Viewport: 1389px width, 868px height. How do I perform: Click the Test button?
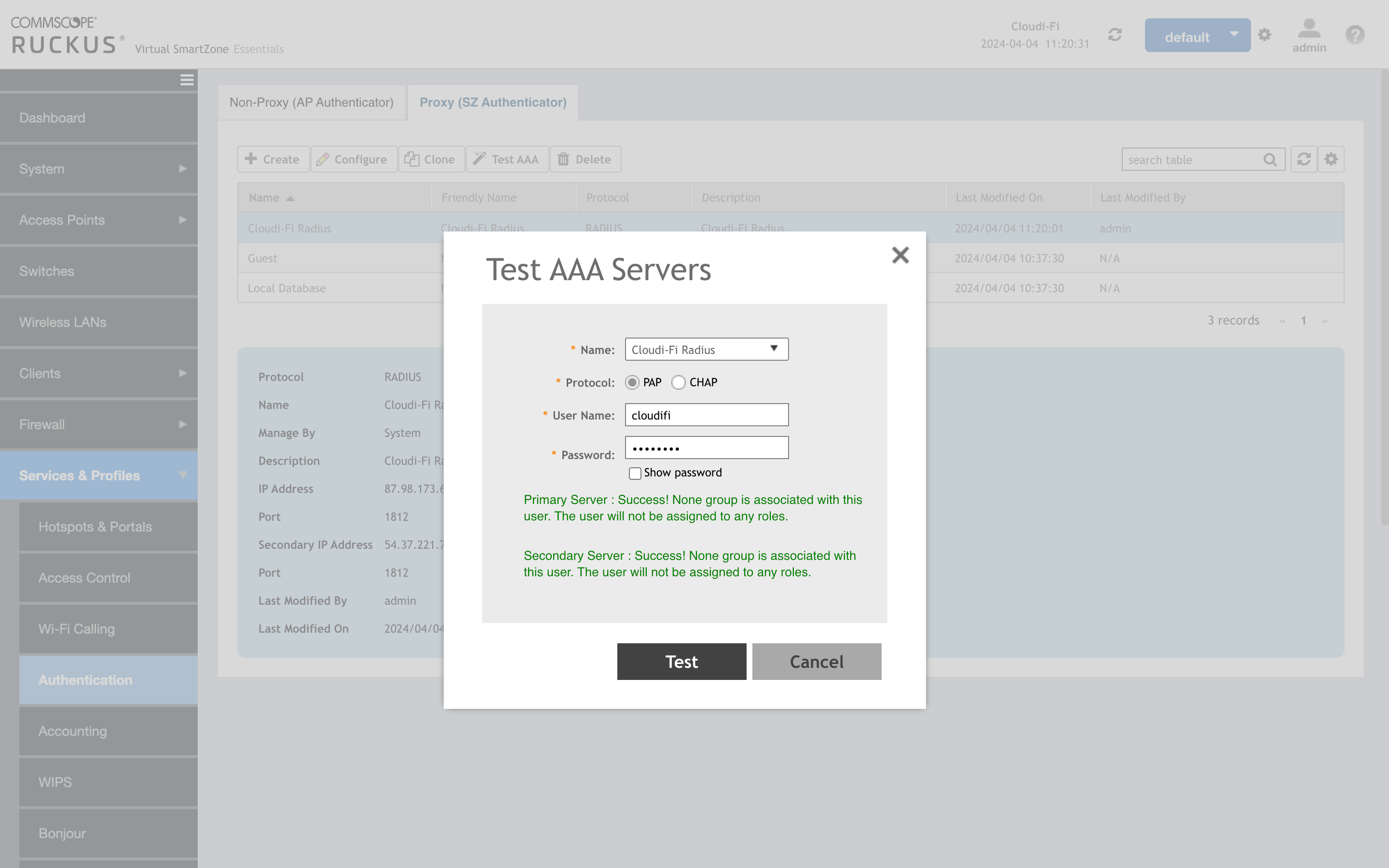click(x=681, y=661)
